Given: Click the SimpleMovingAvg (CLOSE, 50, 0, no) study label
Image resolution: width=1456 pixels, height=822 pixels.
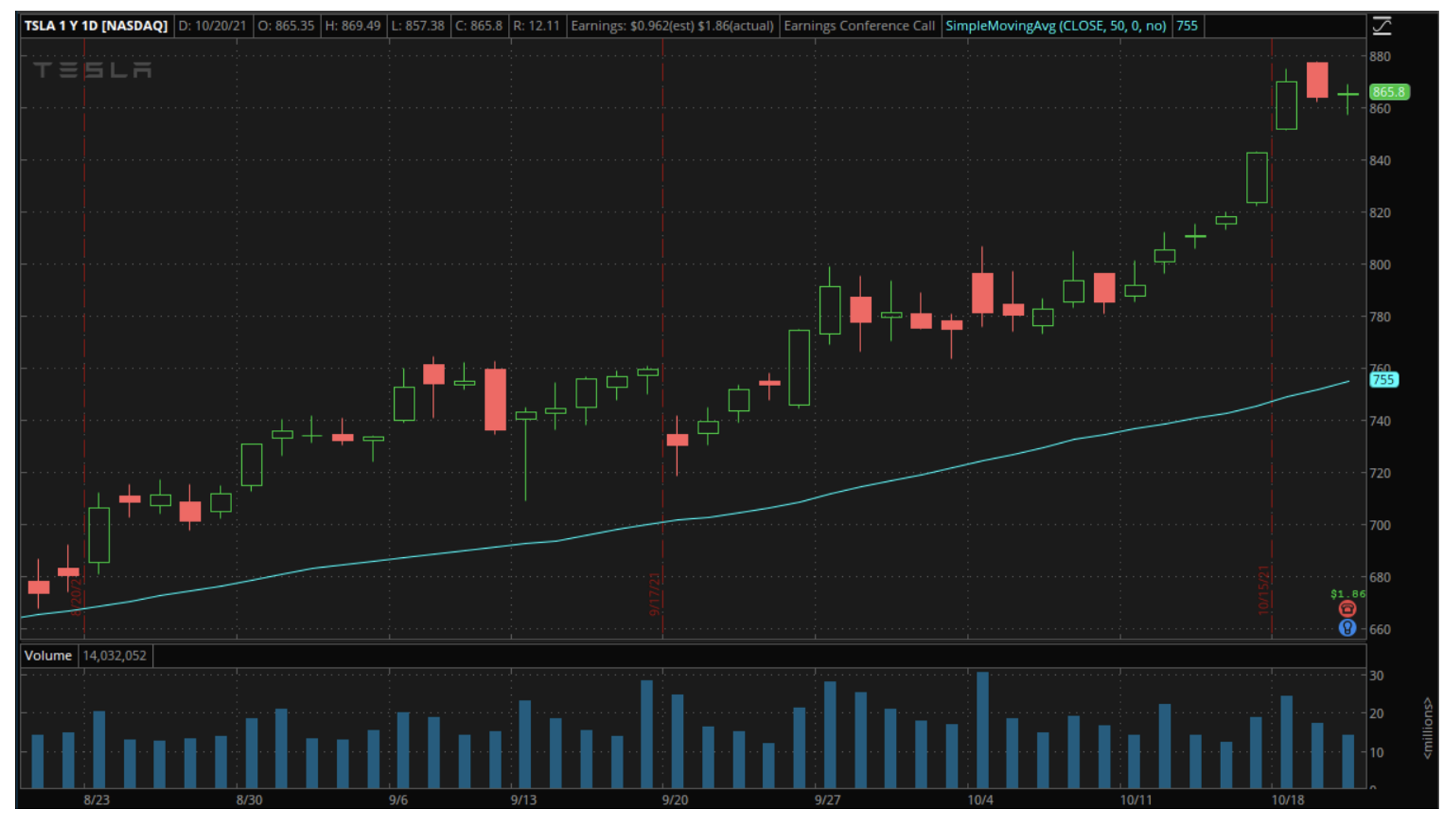Looking at the screenshot, I should [1056, 26].
